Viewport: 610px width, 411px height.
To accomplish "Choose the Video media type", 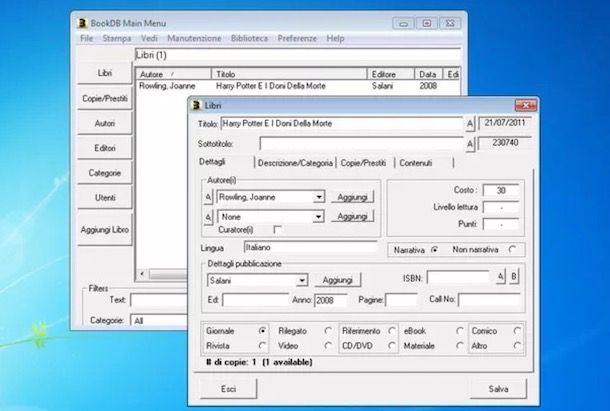I will [x=328, y=346].
